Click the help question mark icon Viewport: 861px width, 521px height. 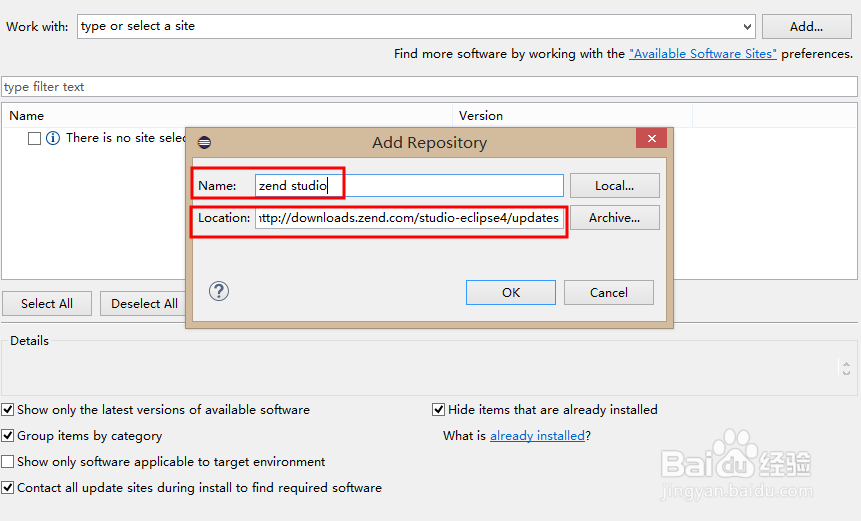coord(219,292)
